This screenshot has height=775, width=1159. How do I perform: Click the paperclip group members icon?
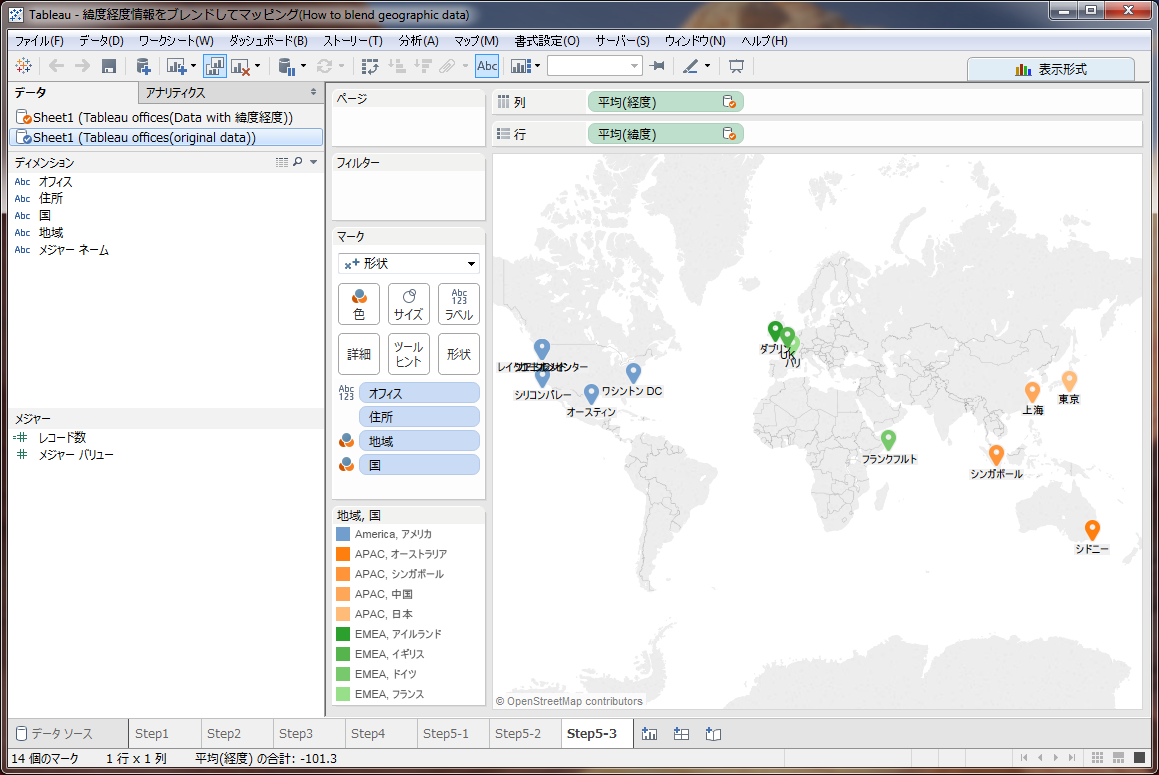(446, 67)
